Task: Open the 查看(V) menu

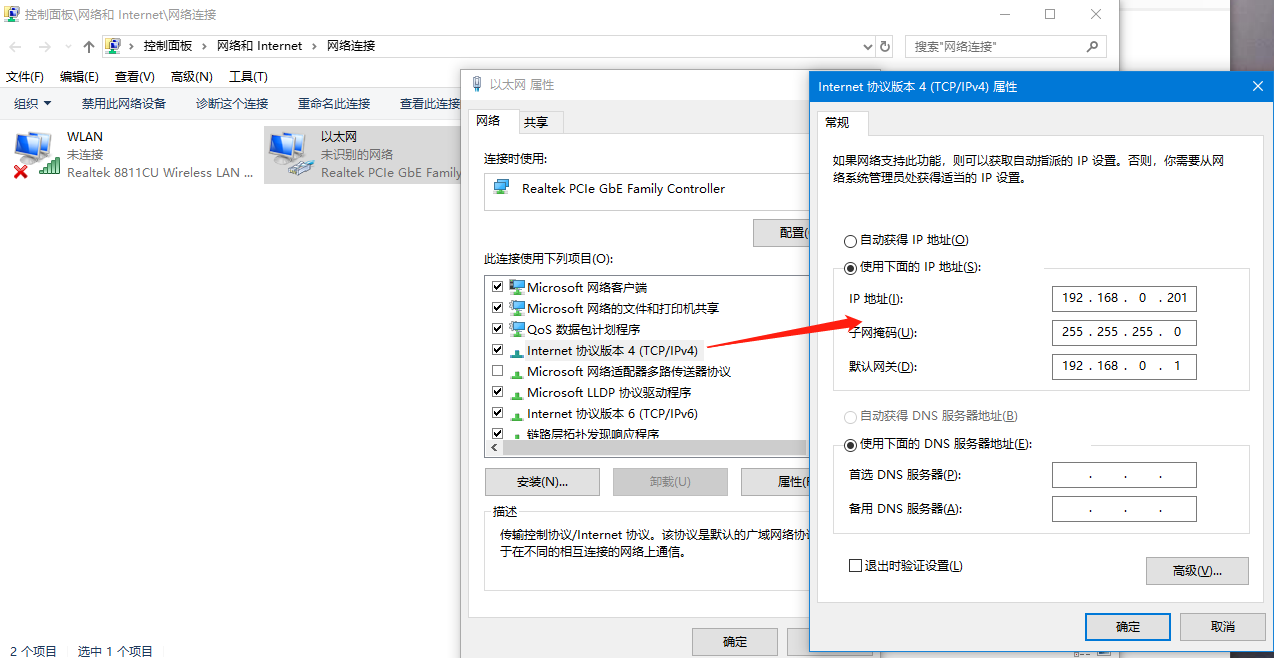Action: (x=134, y=77)
